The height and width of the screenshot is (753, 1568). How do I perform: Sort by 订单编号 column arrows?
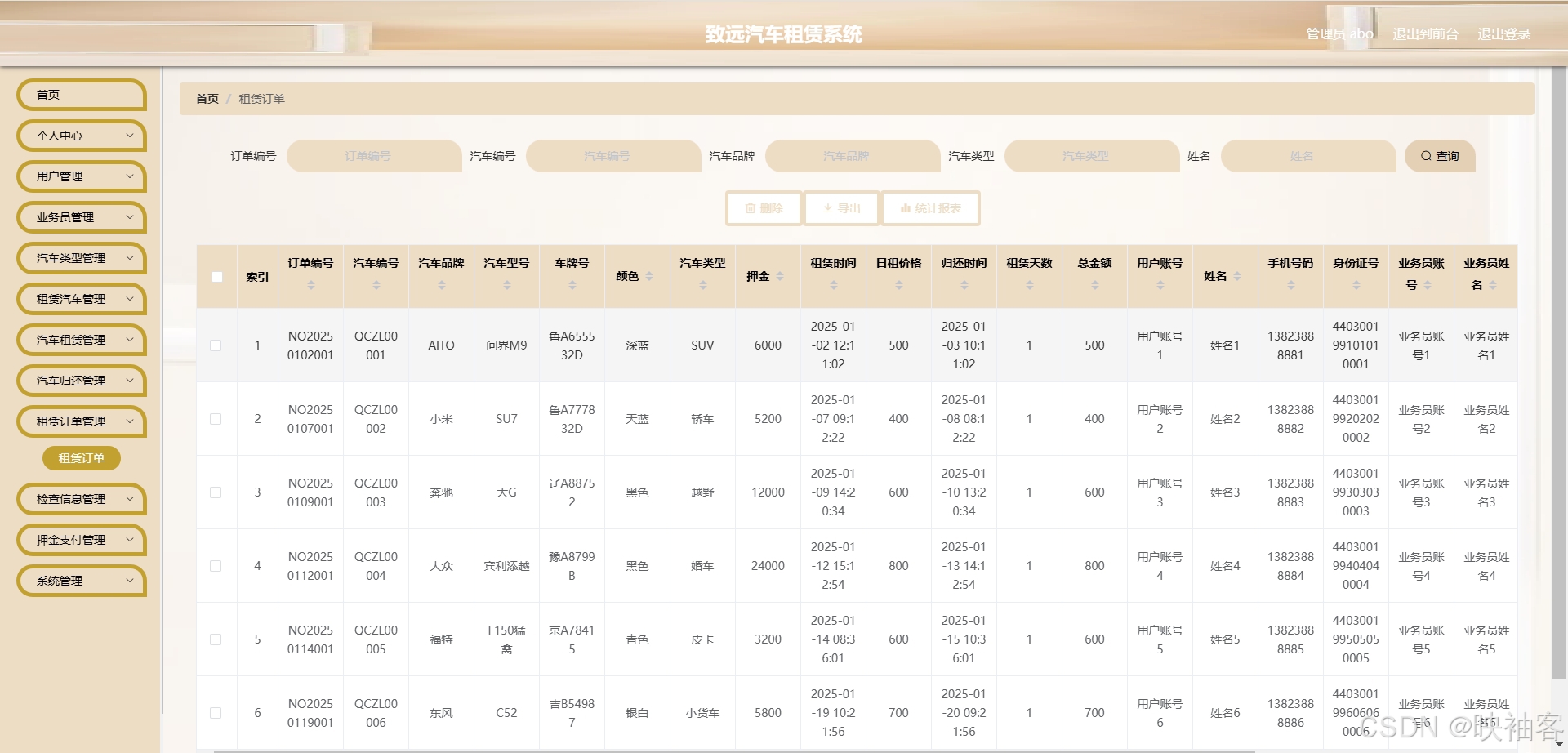(x=310, y=285)
